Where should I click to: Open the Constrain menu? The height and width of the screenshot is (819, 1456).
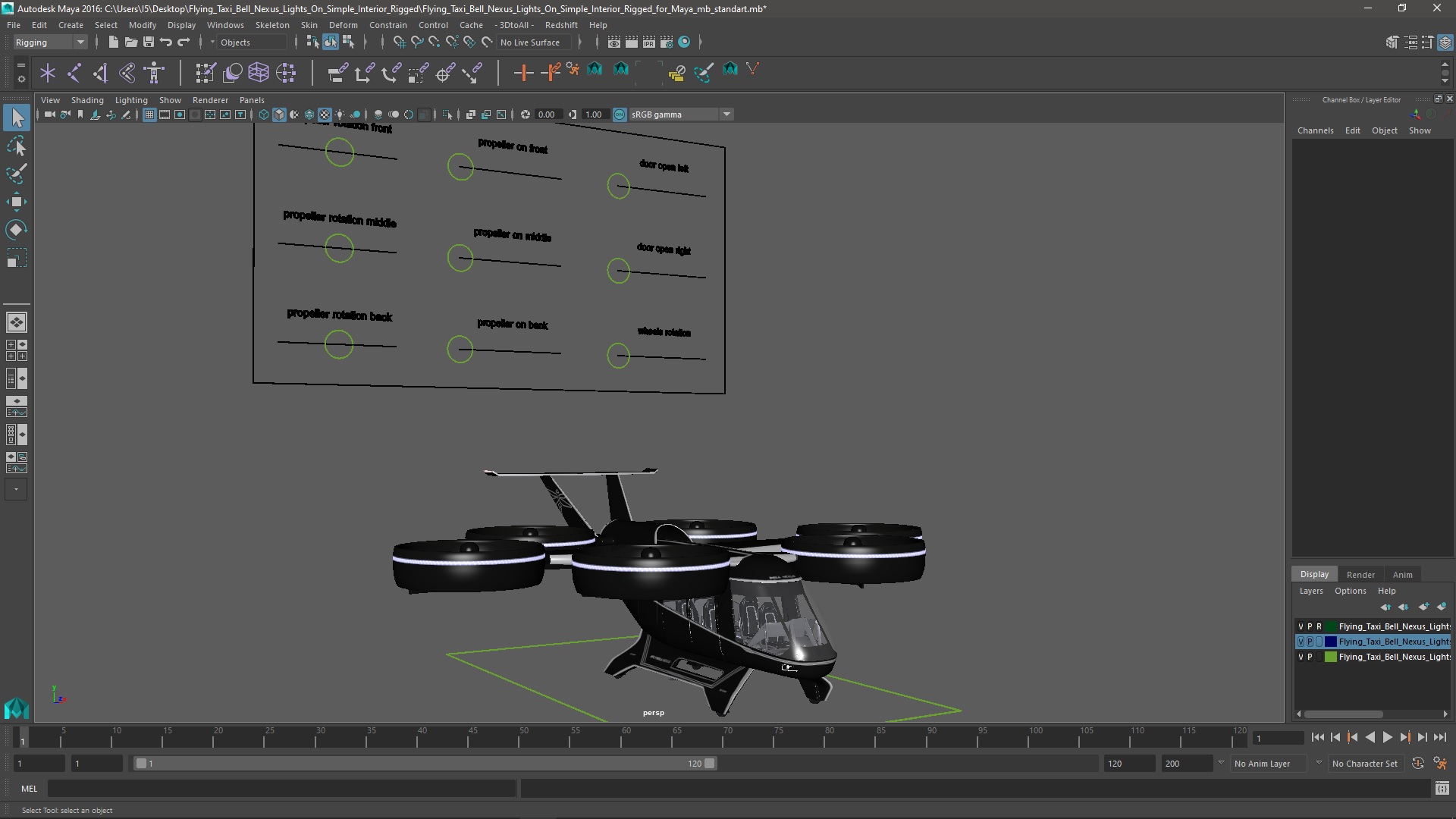(388, 25)
